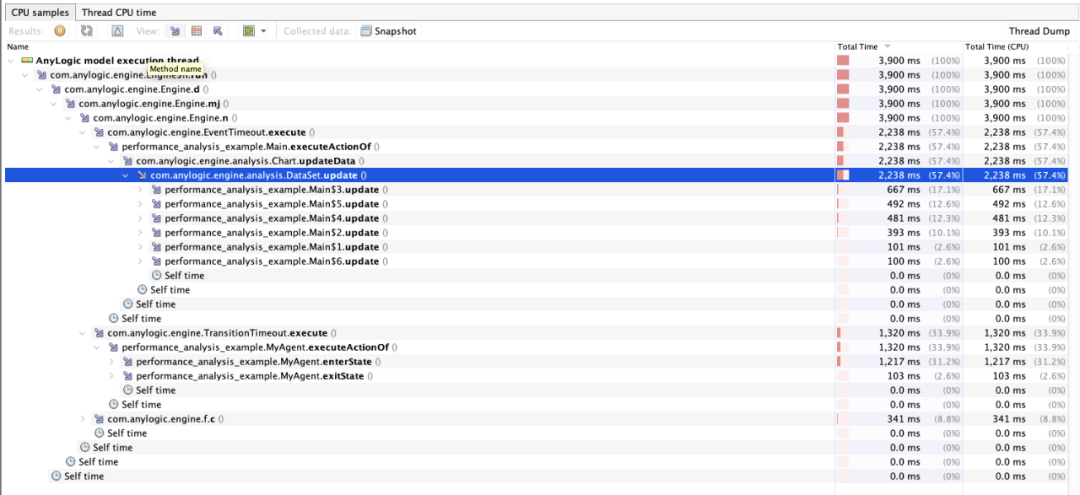The width and height of the screenshot is (1080, 495).
Task: Collapse the AnyLogic model execution thread node
Action: (x=11, y=61)
